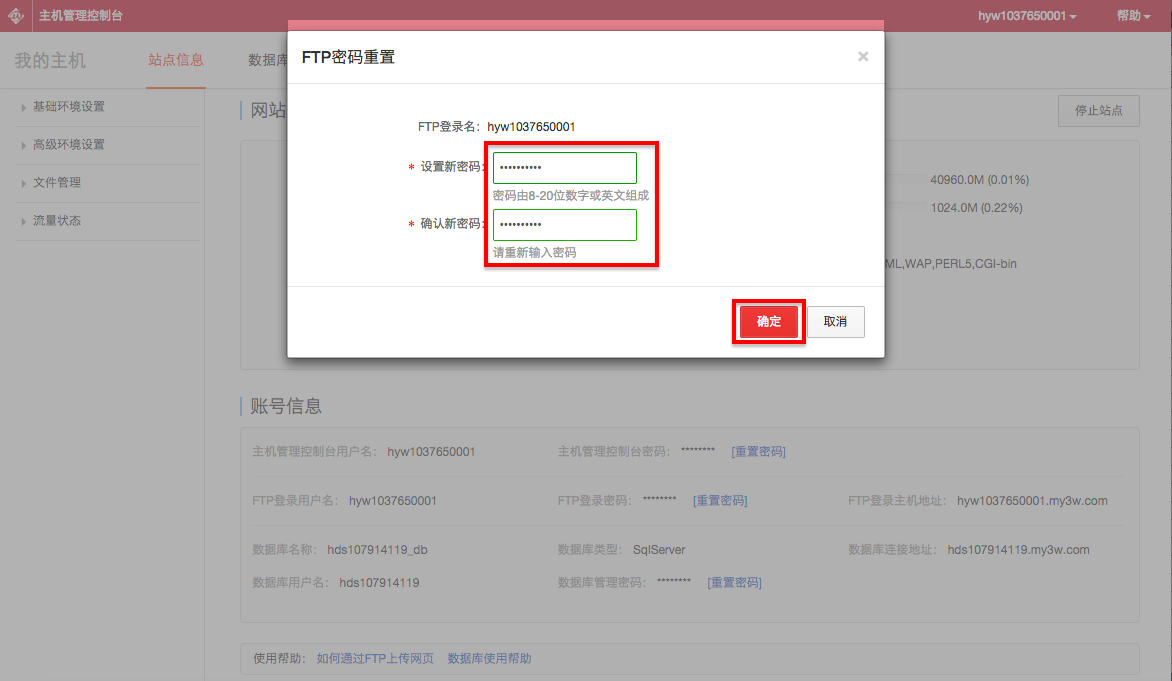Screen dimensions: 1172x681
Task: Click 重置密码 next to 数据库管理密码
Action: click(734, 582)
